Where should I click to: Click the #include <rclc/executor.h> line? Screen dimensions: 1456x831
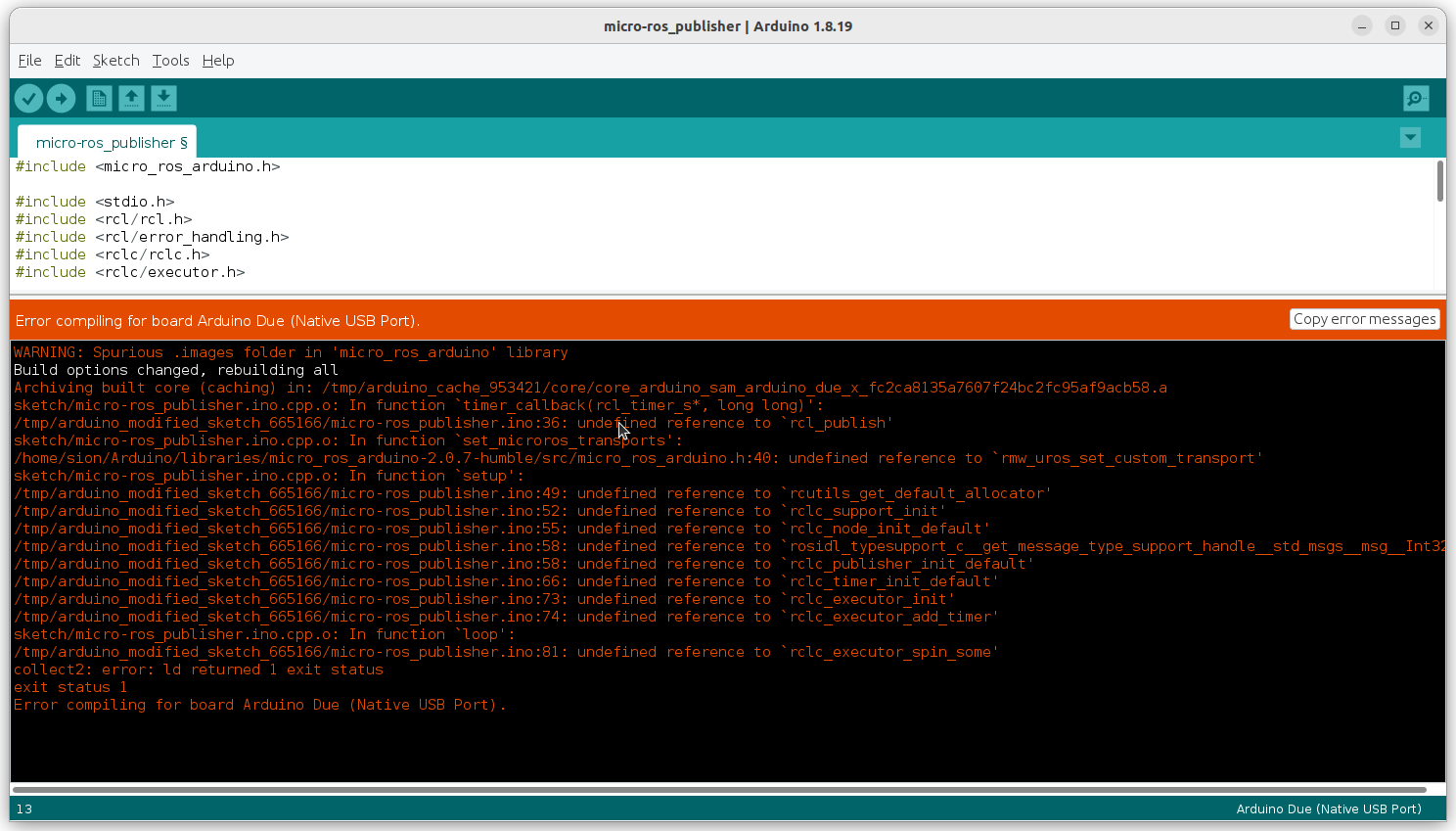pos(130,272)
